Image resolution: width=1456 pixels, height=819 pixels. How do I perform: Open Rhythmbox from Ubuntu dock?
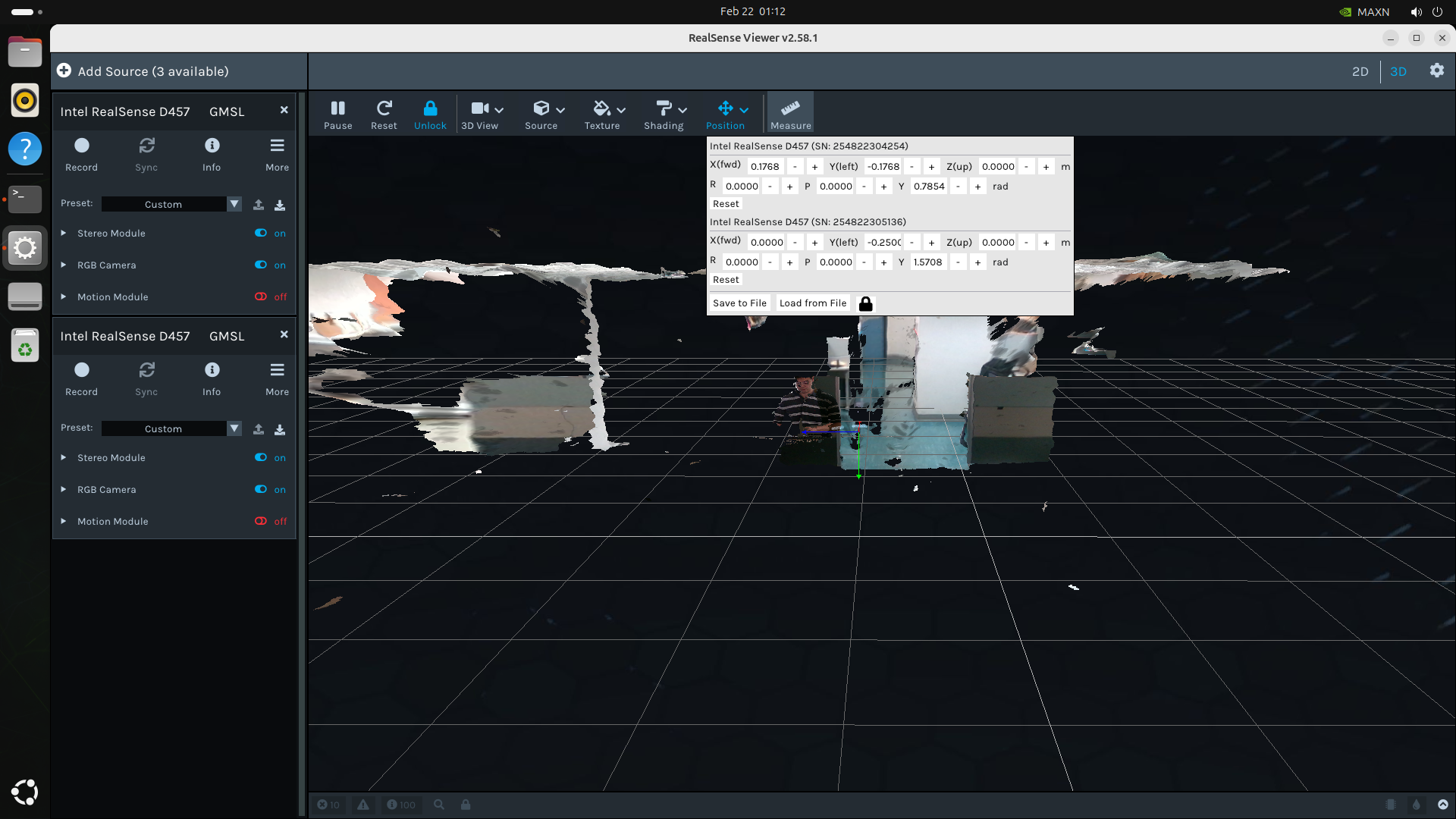pyautogui.click(x=25, y=100)
